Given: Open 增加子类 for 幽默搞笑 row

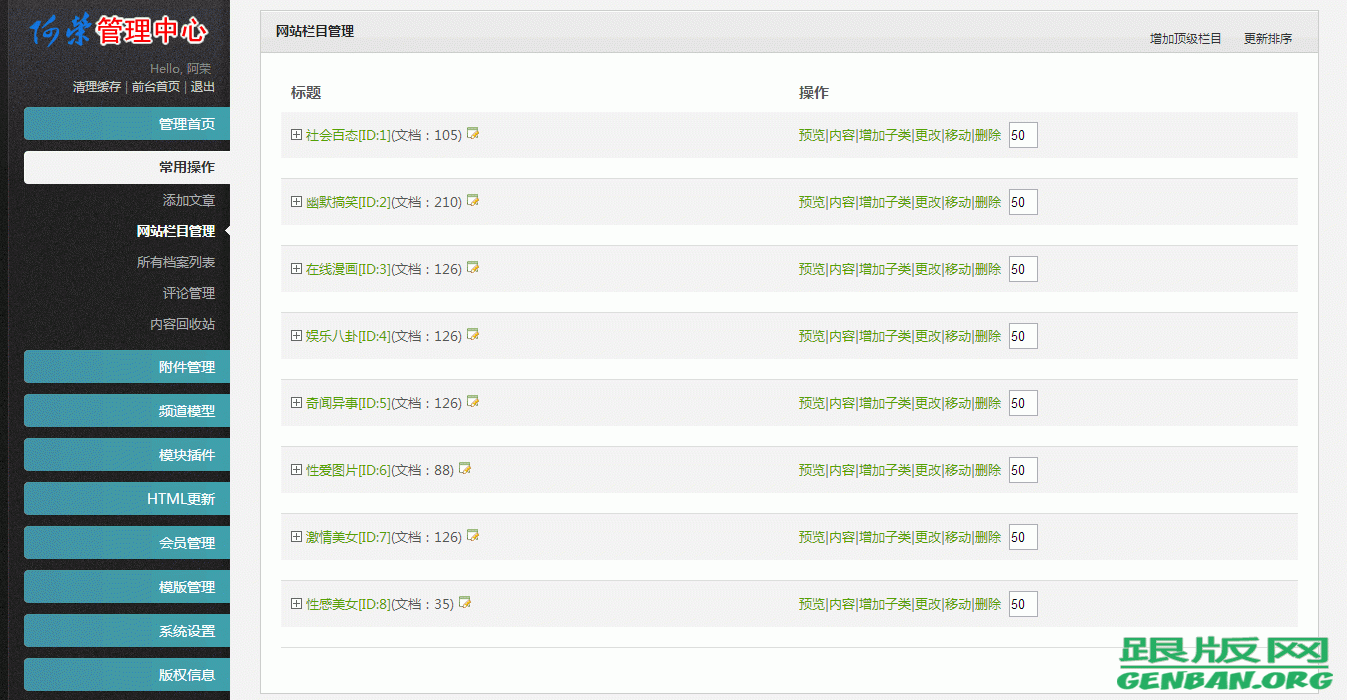Looking at the screenshot, I should point(885,202).
